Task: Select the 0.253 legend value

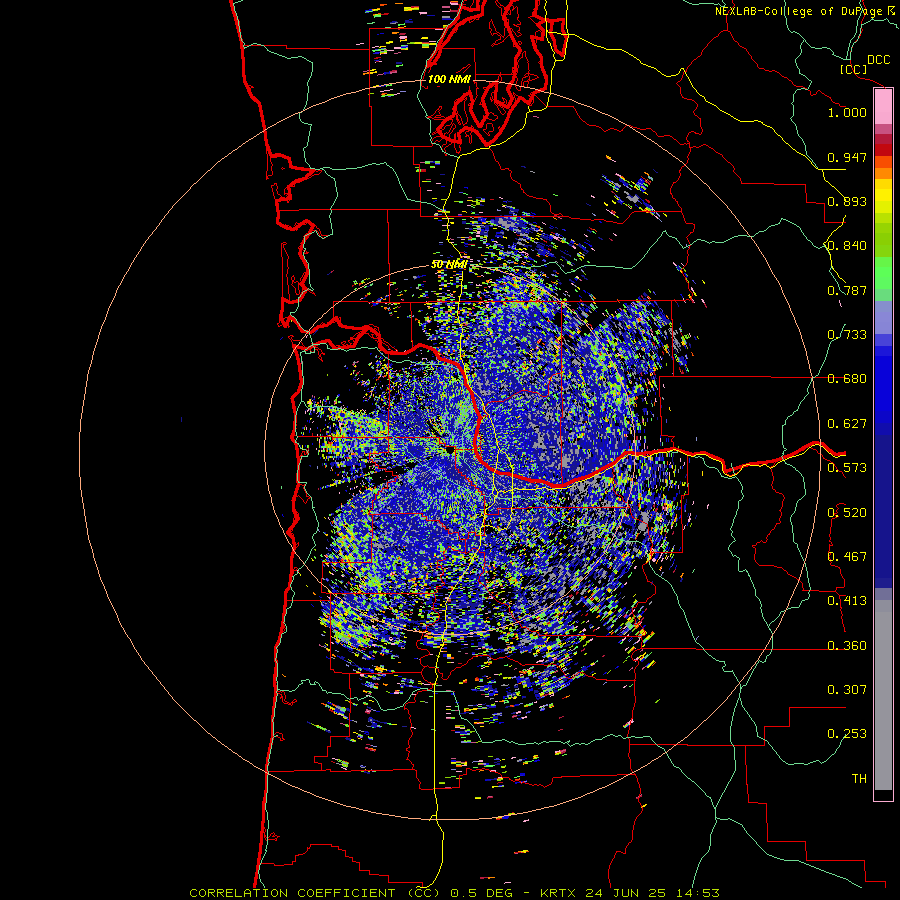Action: [847, 734]
